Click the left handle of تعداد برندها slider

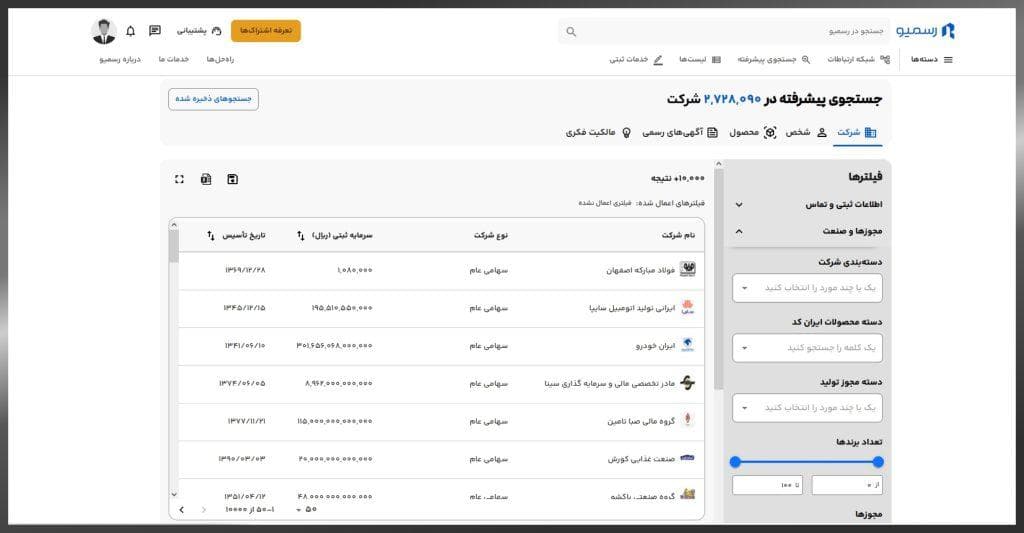point(735,462)
